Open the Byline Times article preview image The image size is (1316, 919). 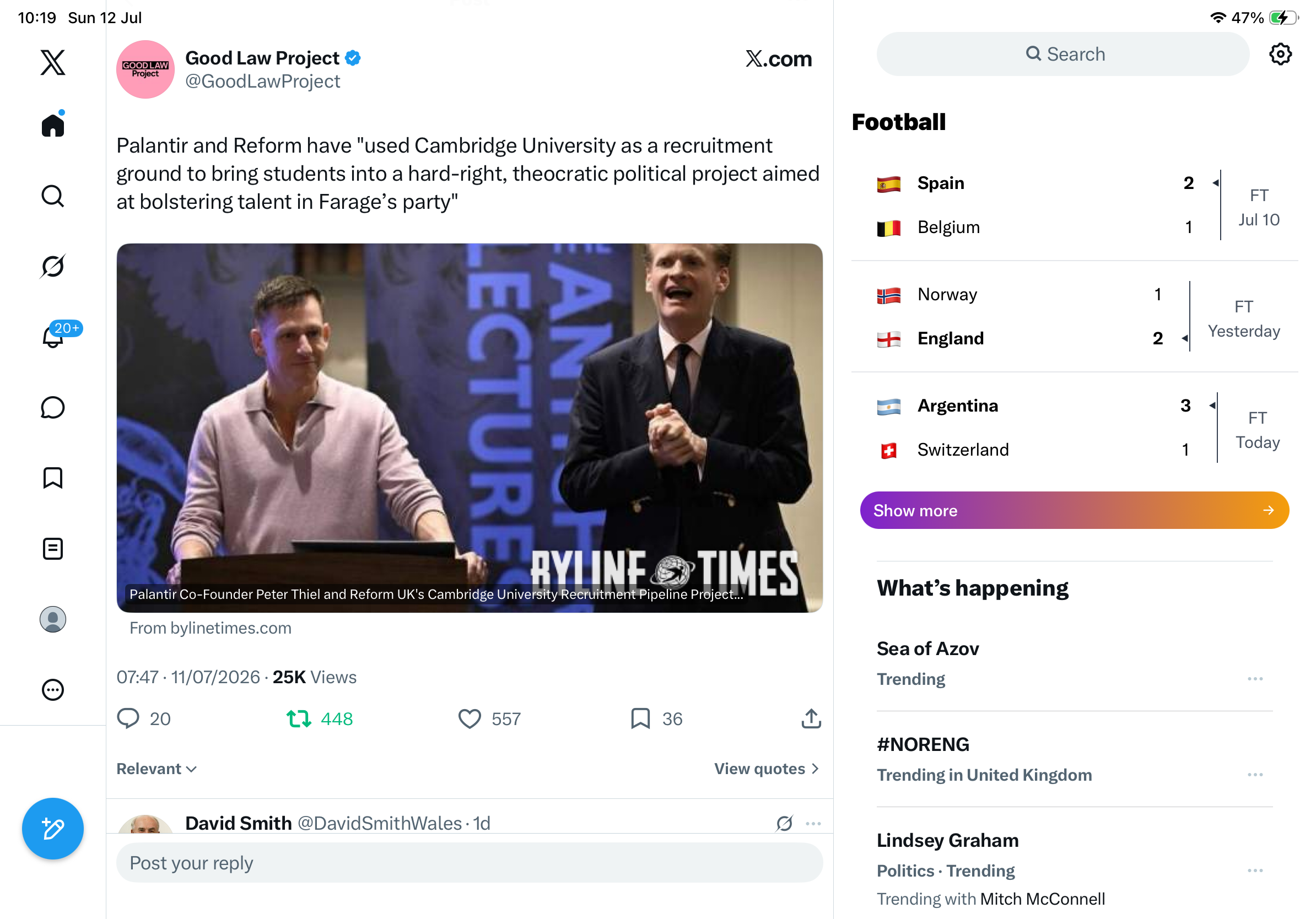point(470,428)
